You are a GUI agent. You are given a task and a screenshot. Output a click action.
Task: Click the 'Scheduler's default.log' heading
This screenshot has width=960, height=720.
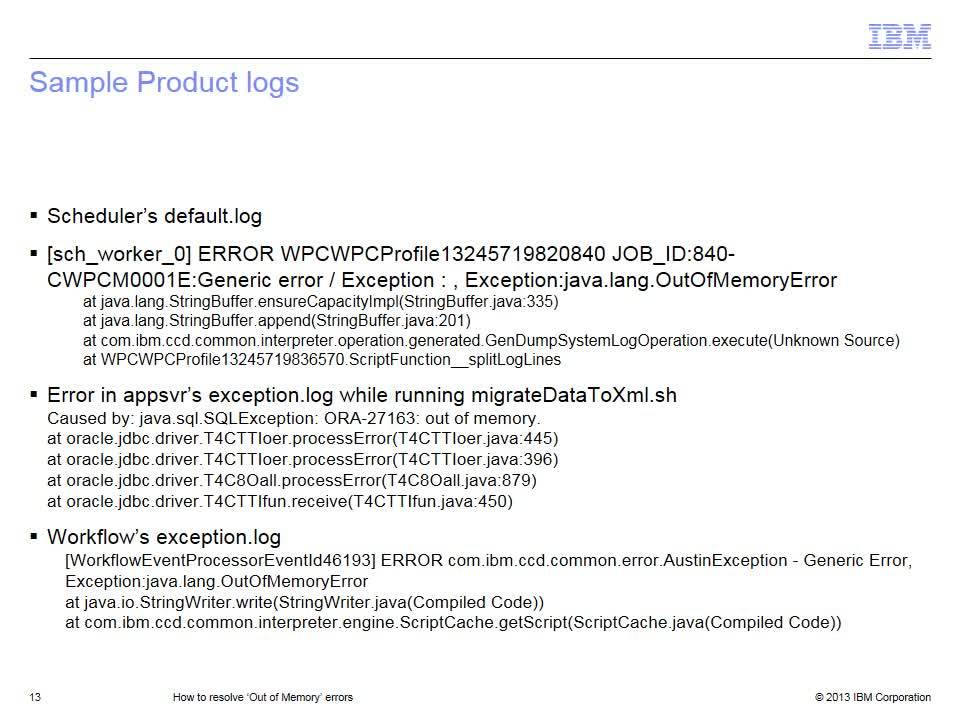coord(154,216)
